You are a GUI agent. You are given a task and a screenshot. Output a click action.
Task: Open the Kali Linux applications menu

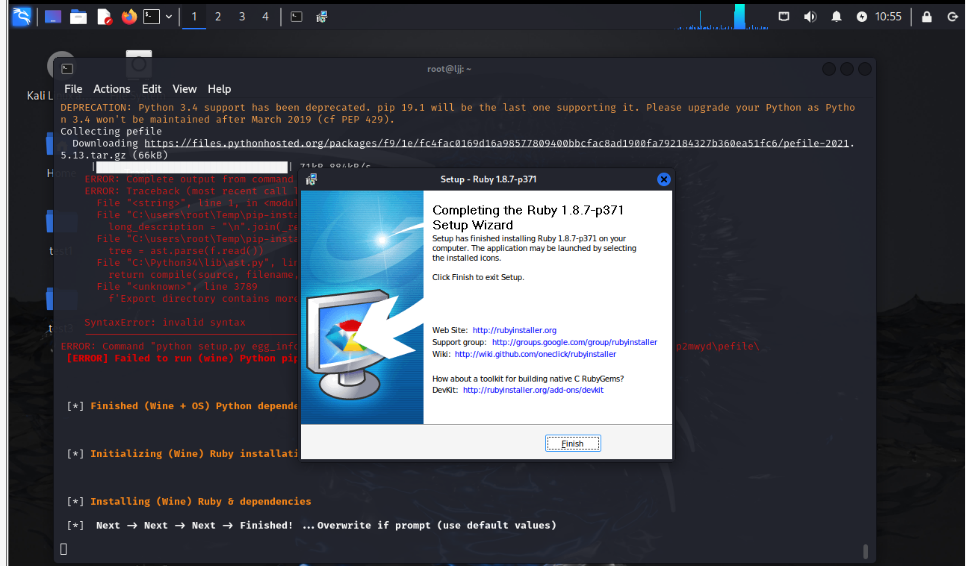21,16
